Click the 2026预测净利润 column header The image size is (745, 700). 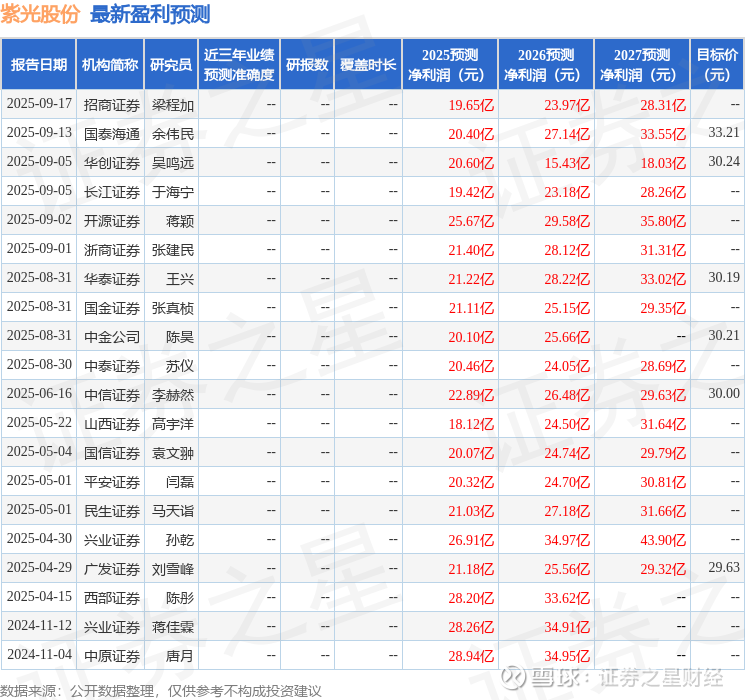(546, 65)
